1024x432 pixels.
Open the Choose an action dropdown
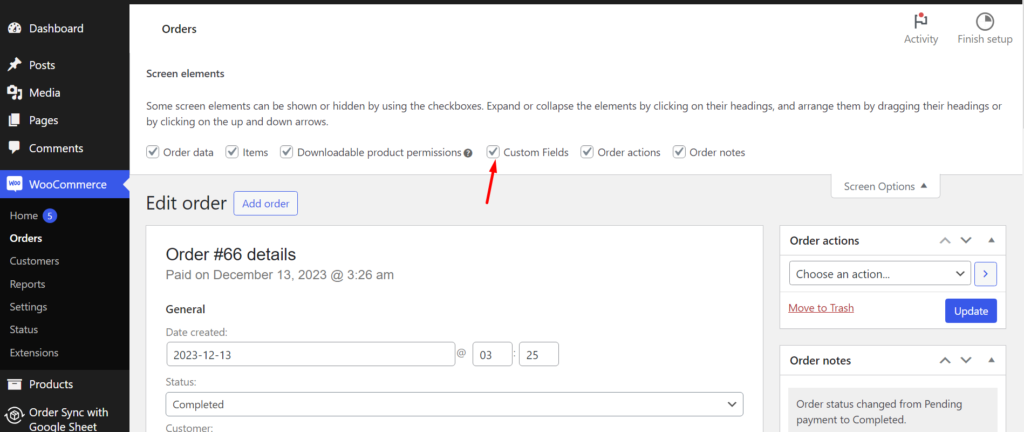click(880, 274)
